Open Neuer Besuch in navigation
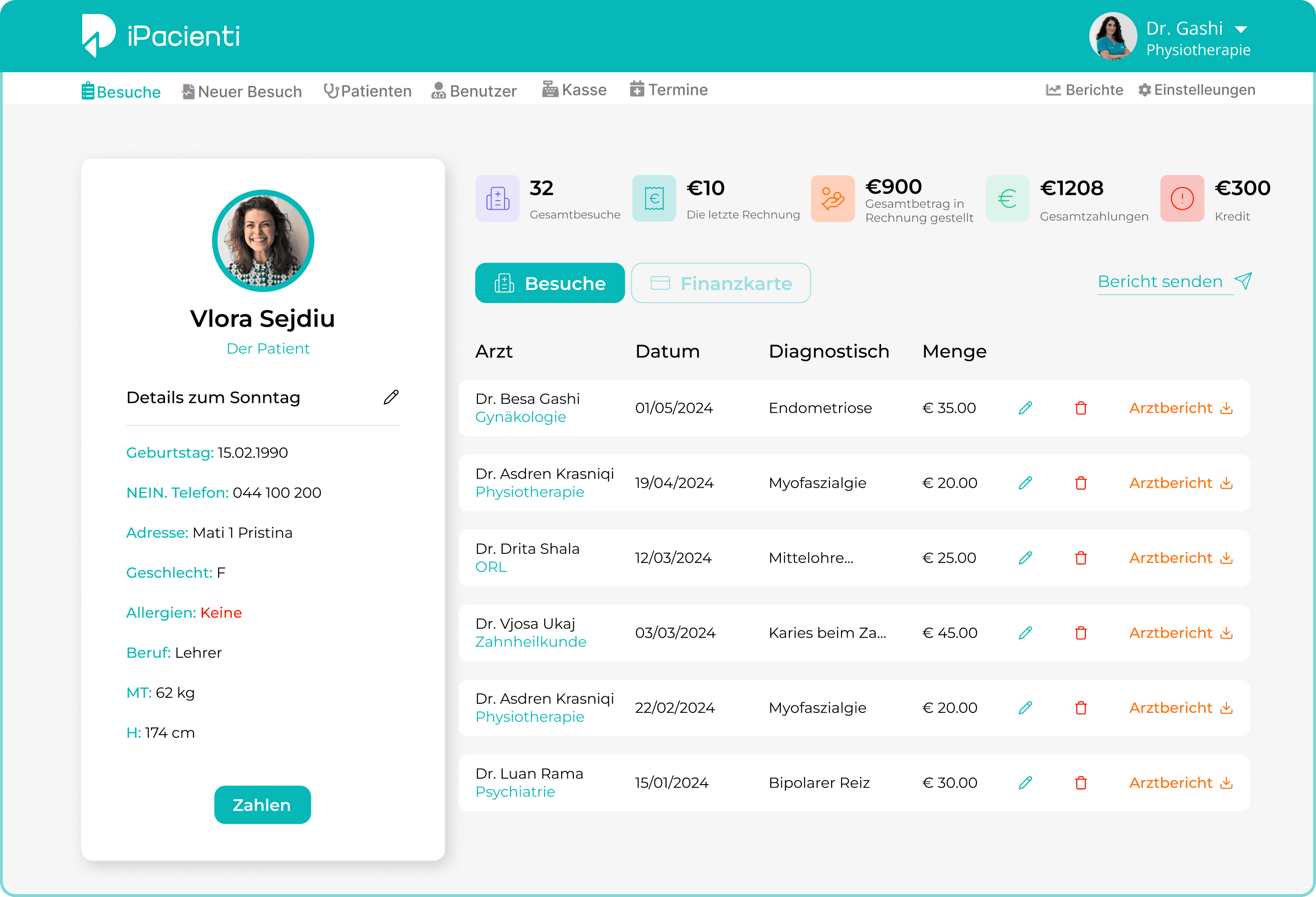This screenshot has width=1316, height=897. pyautogui.click(x=242, y=91)
